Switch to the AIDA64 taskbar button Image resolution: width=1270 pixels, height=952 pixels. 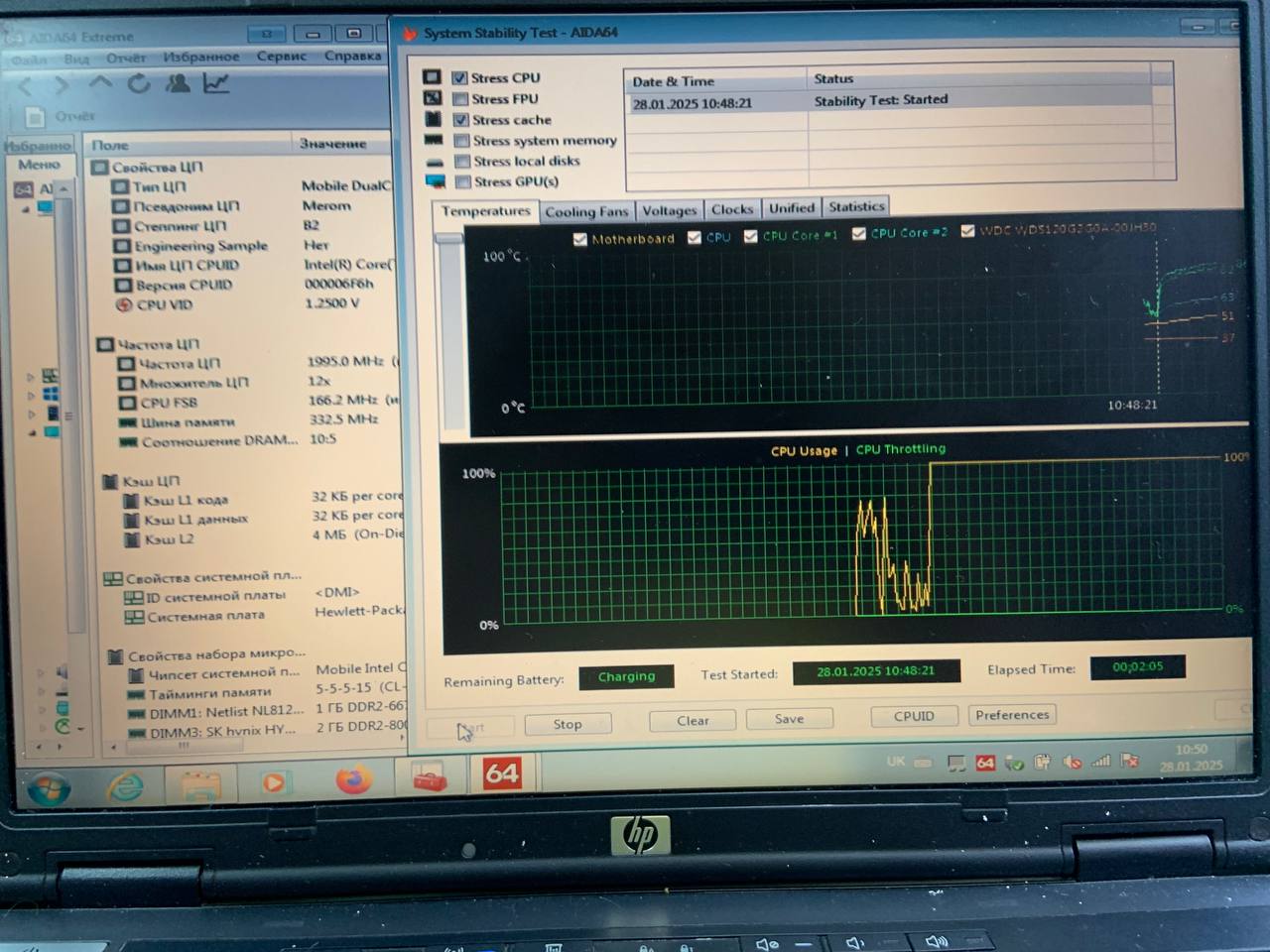502,773
